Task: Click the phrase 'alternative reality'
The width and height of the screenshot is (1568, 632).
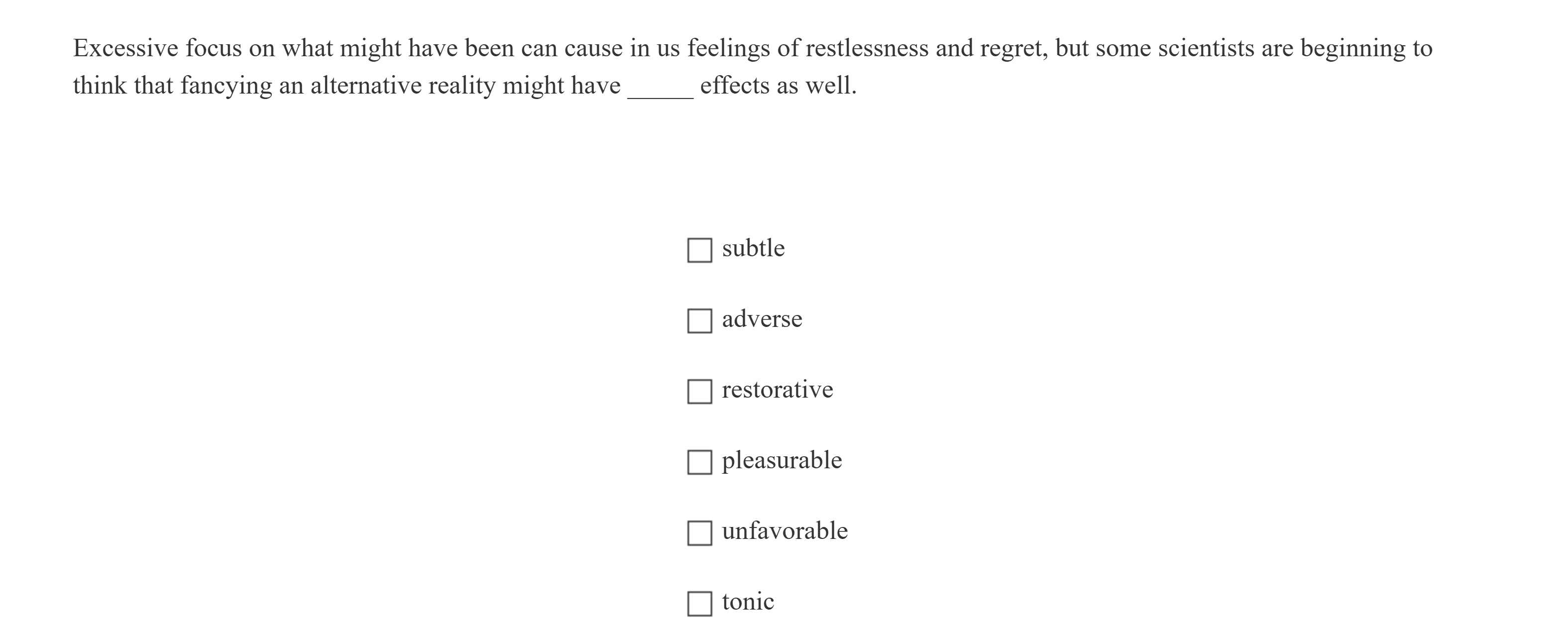Action: click(x=403, y=86)
